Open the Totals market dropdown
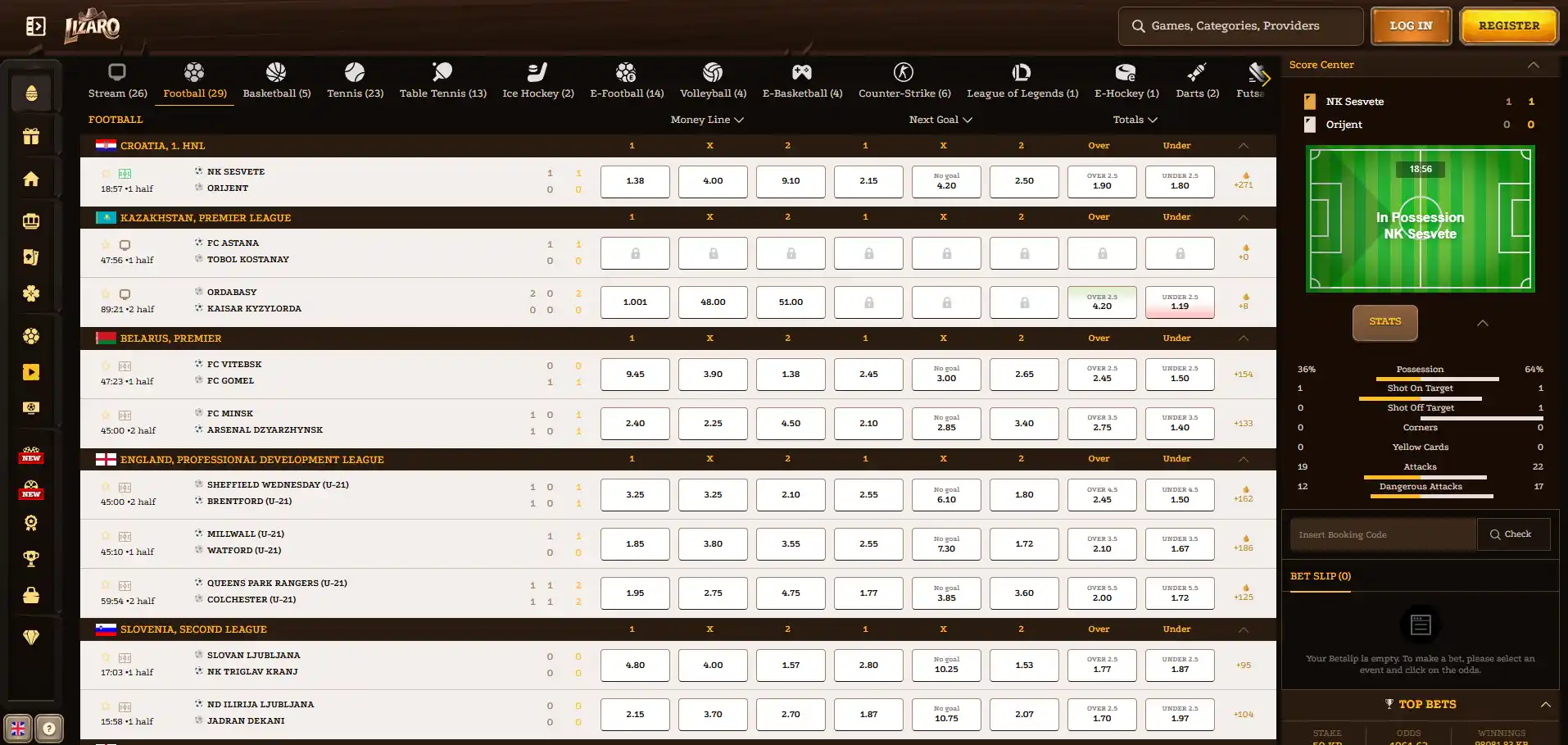The width and height of the screenshot is (1568, 745). [x=1135, y=120]
